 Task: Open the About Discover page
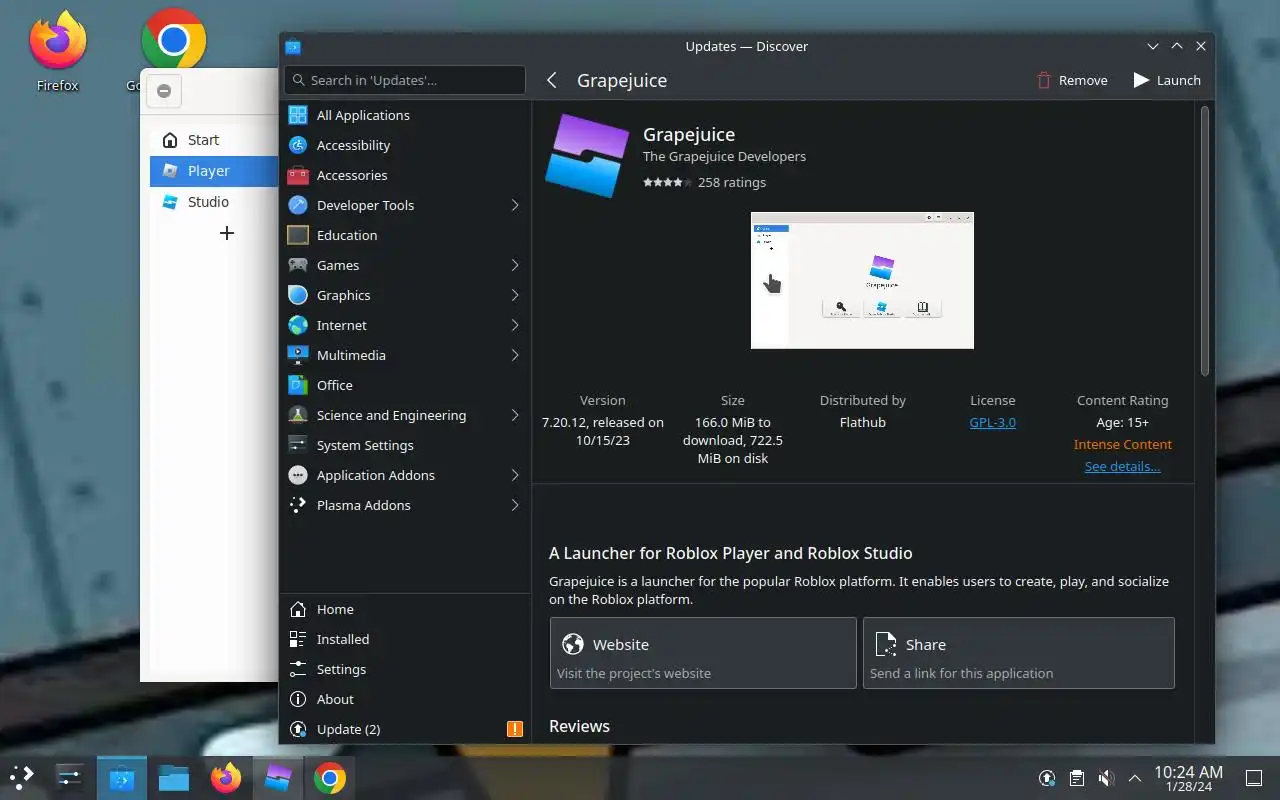pos(405,699)
